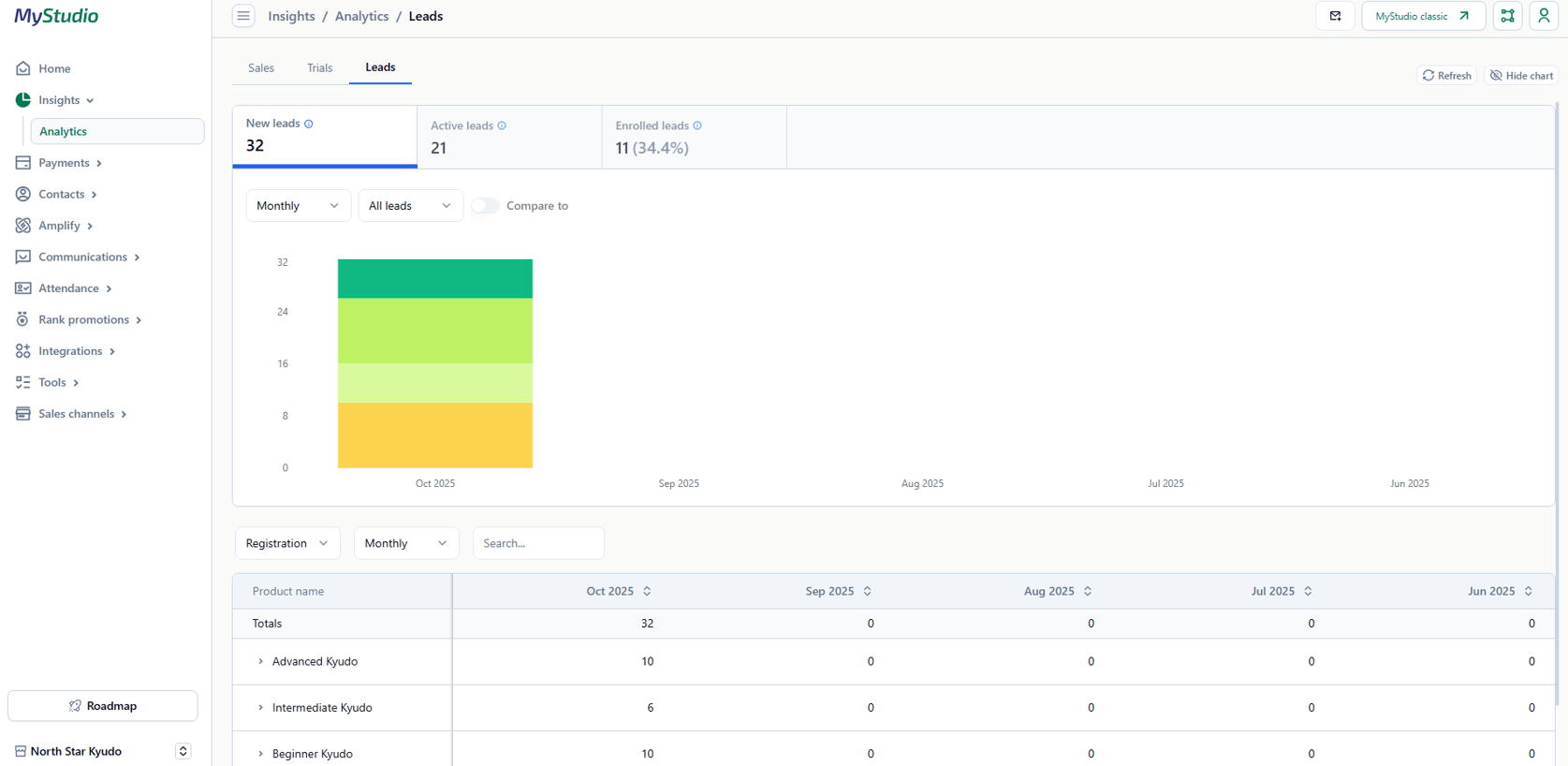Sort by the Oct 2025 column icon
1568x766 pixels.
click(x=647, y=591)
